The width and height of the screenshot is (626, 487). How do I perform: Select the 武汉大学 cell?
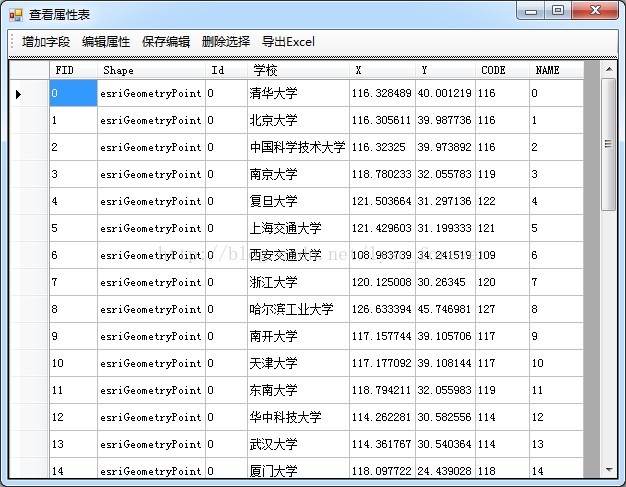[x=298, y=444]
